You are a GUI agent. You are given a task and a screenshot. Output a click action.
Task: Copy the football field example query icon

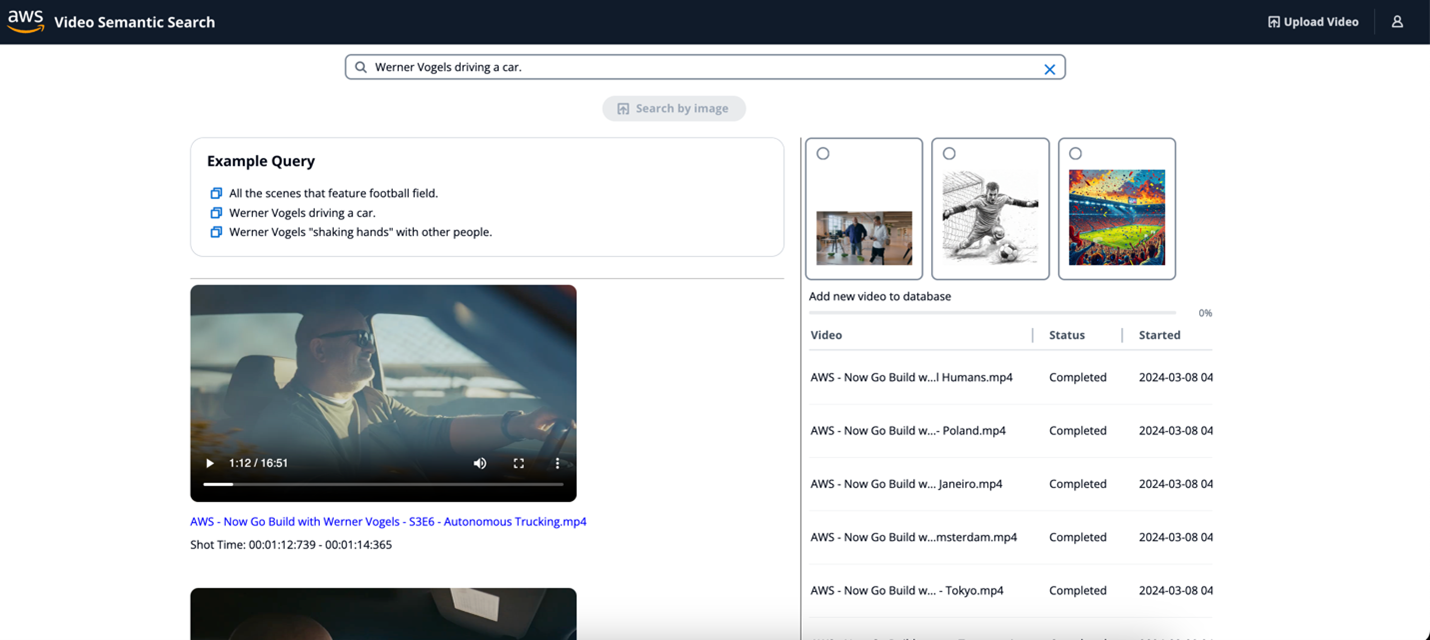point(216,192)
